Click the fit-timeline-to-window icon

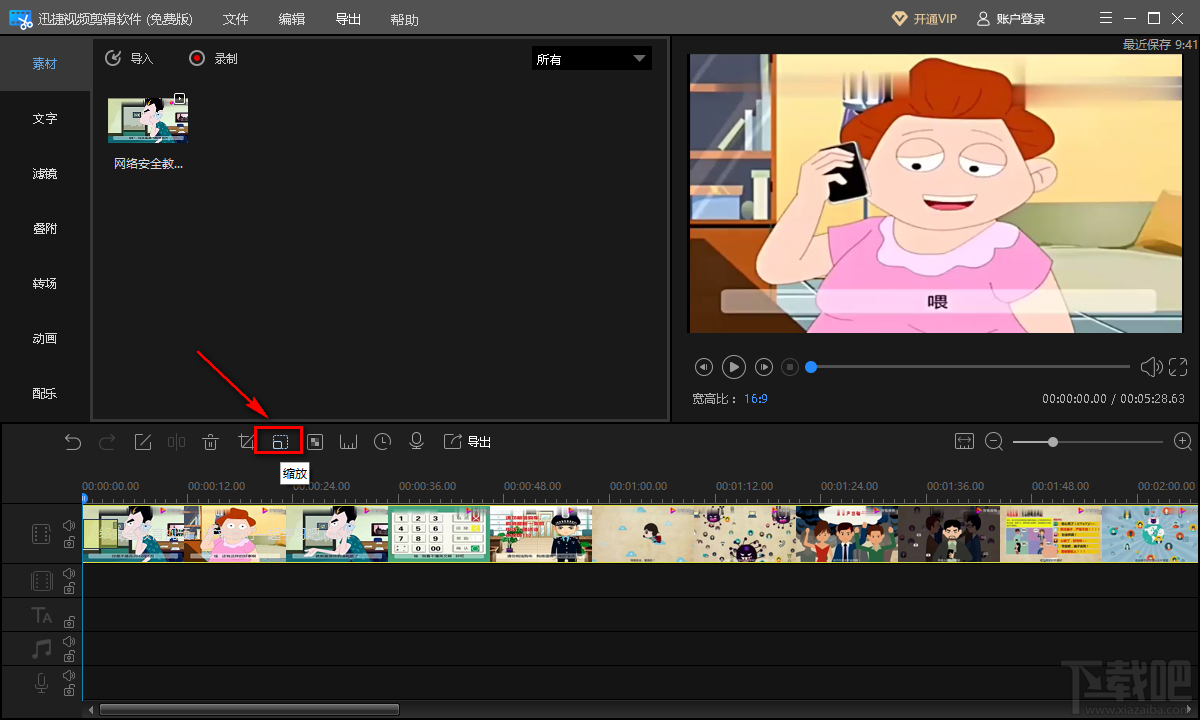964,442
